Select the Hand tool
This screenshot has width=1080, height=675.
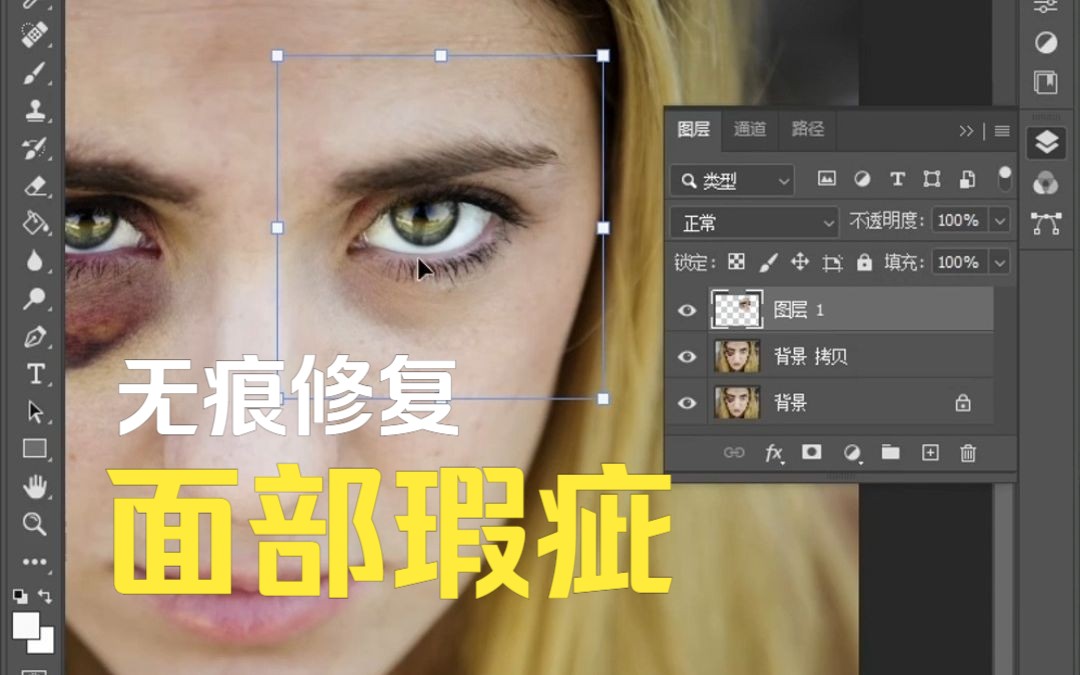tap(33, 486)
